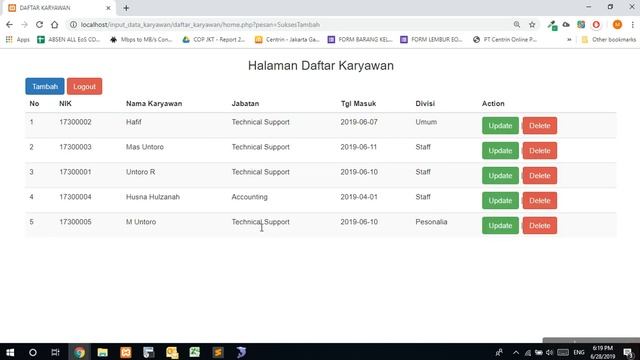Update the M Untoro row
640x360 pixels.
tap(500, 225)
